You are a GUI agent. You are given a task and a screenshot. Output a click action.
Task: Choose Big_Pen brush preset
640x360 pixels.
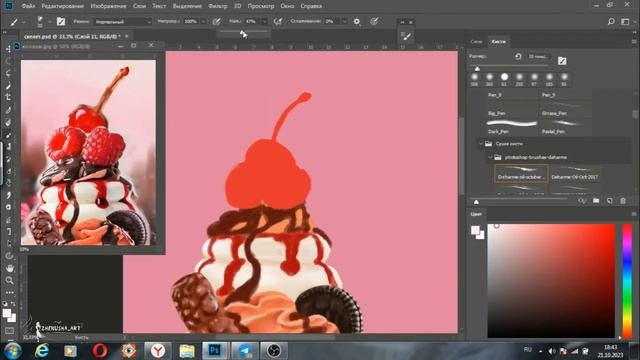(x=512, y=109)
